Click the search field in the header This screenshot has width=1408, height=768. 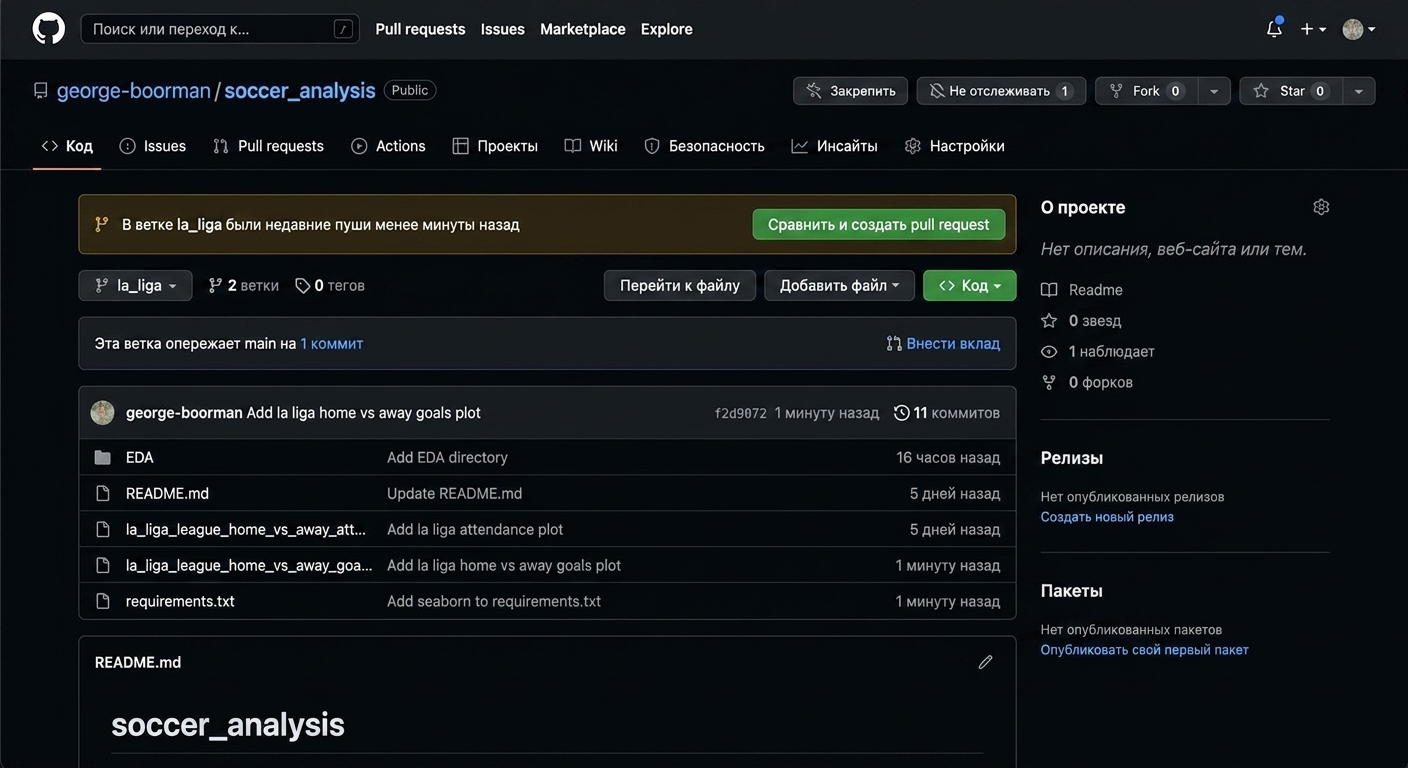(219, 29)
